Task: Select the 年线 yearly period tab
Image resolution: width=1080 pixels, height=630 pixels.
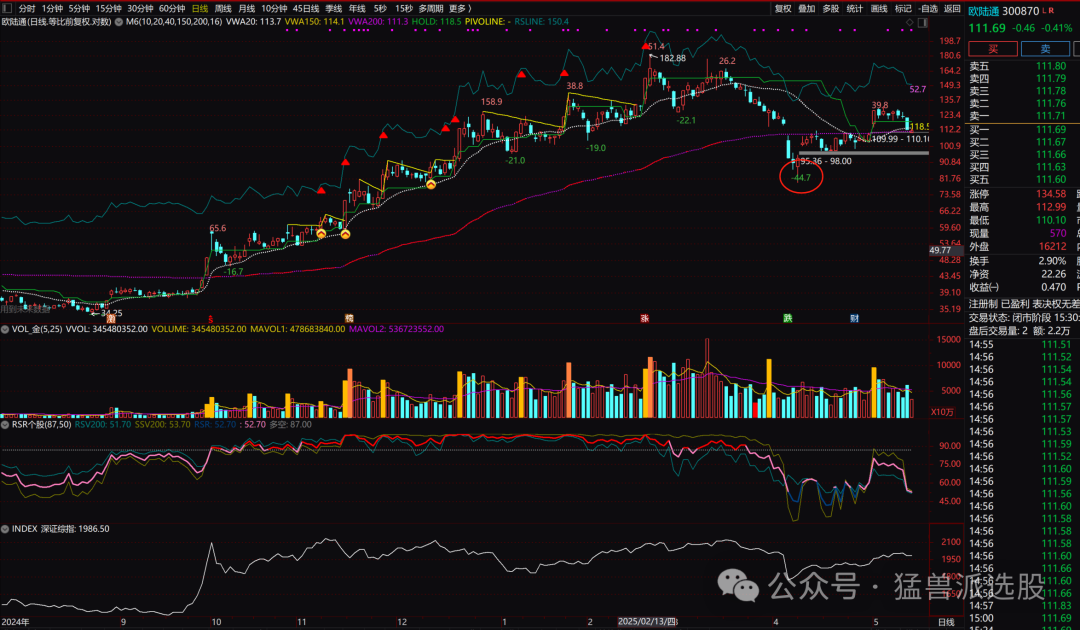Action: (357, 9)
